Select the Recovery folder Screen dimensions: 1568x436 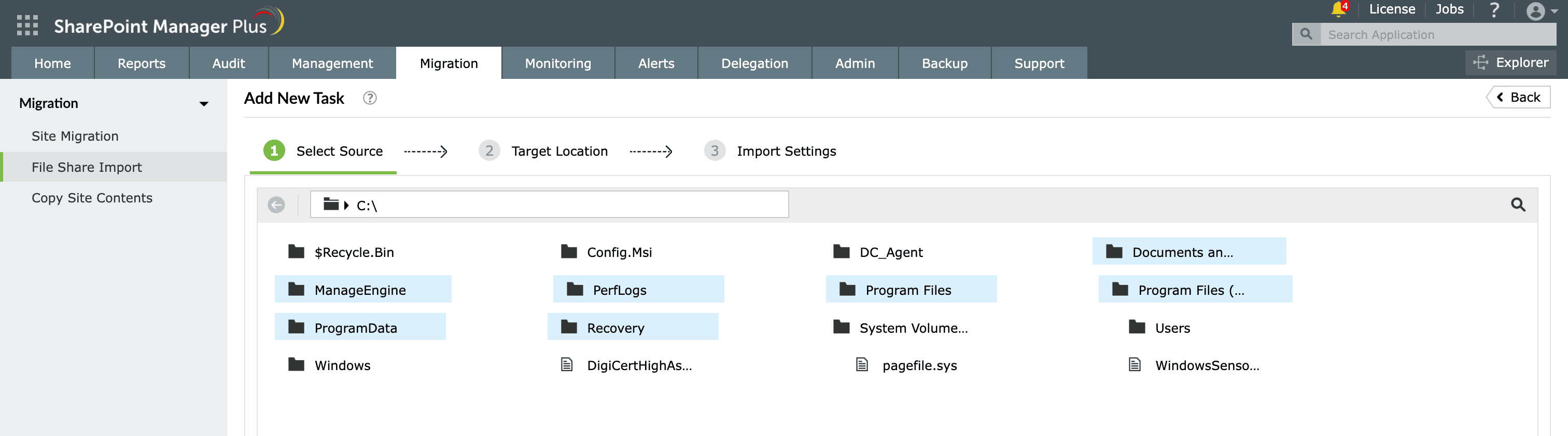pyautogui.click(x=633, y=327)
